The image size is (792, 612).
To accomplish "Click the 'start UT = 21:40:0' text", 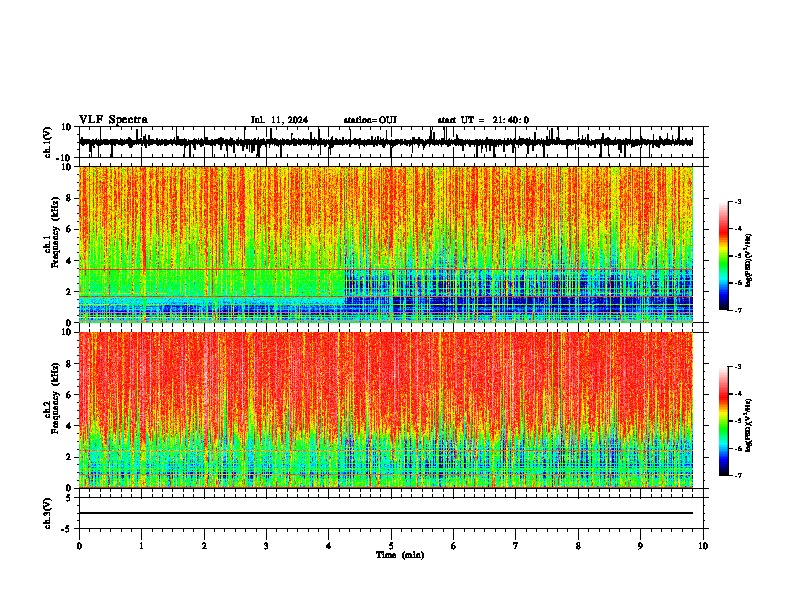I will pos(483,120).
